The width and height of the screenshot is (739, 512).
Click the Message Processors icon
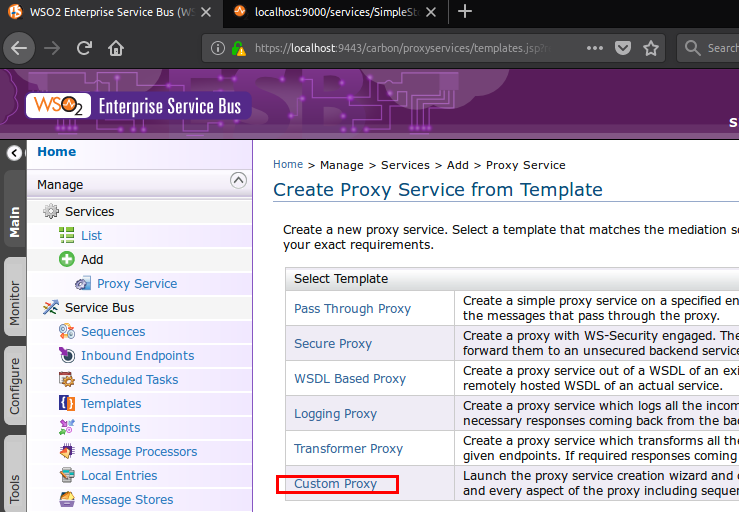[67, 452]
